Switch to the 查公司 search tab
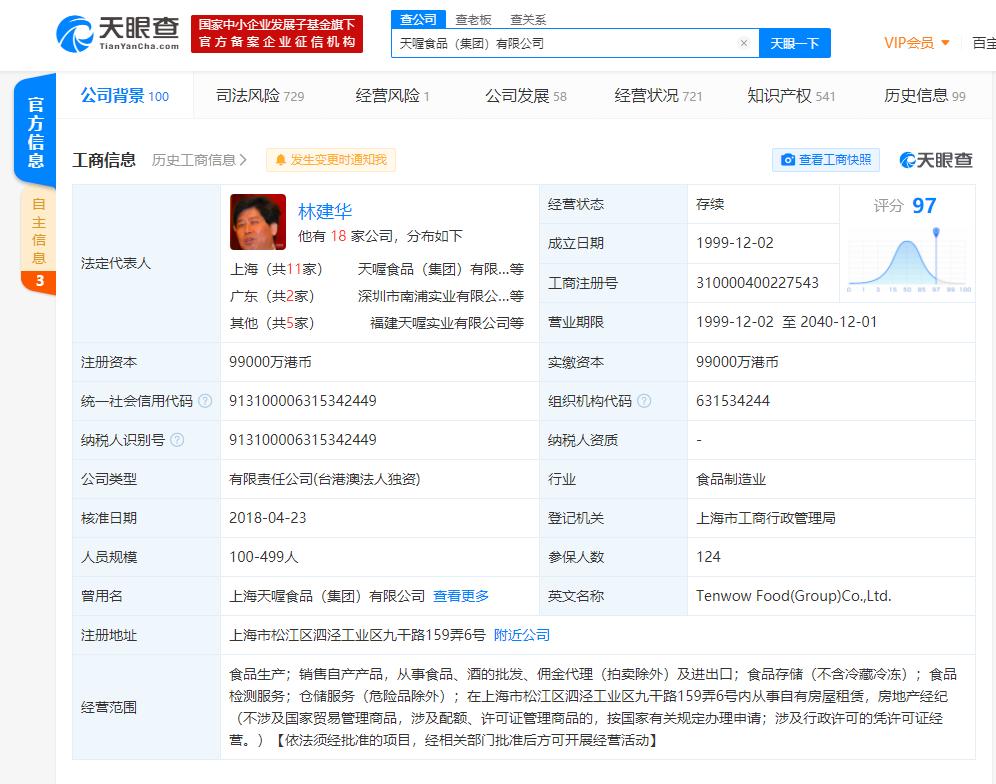Image resolution: width=996 pixels, height=784 pixels. pos(418,20)
